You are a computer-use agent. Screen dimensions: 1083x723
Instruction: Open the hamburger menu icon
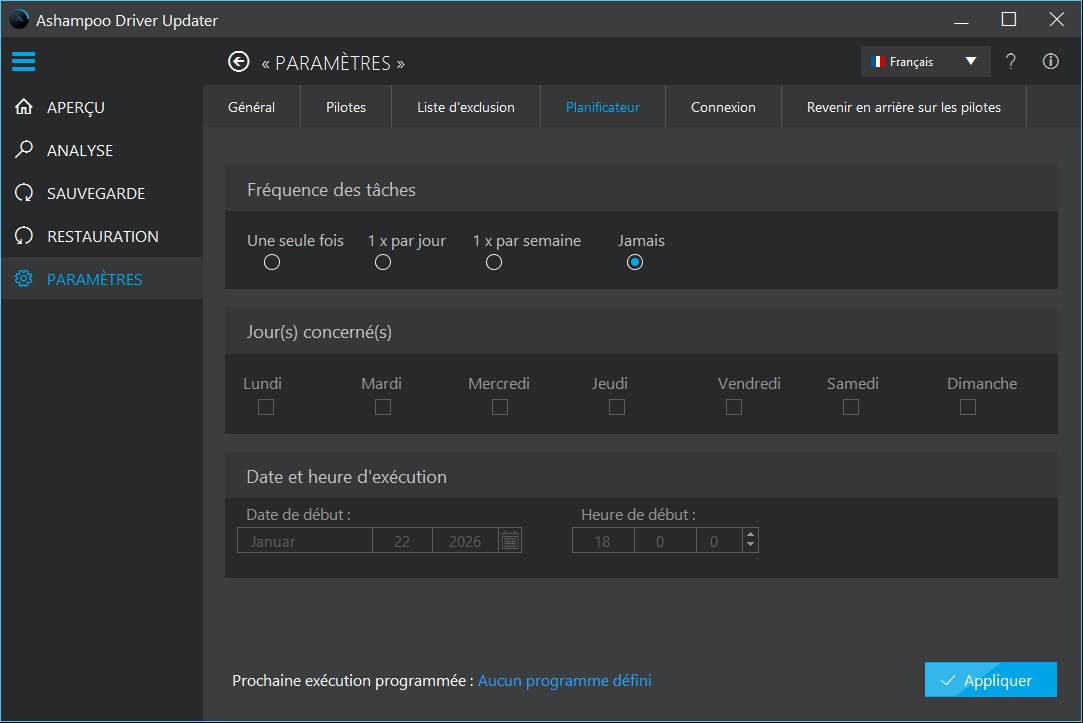[x=24, y=61]
